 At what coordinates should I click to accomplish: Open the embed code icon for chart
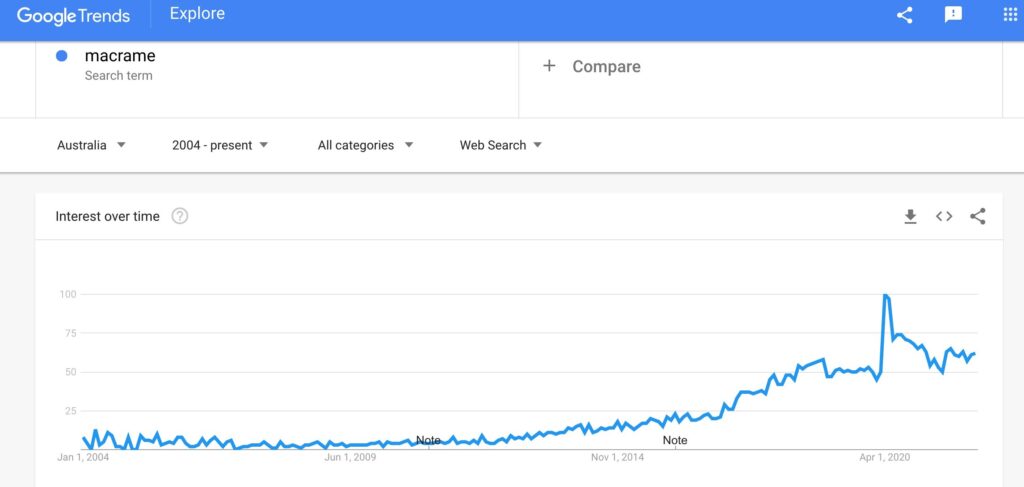[944, 217]
